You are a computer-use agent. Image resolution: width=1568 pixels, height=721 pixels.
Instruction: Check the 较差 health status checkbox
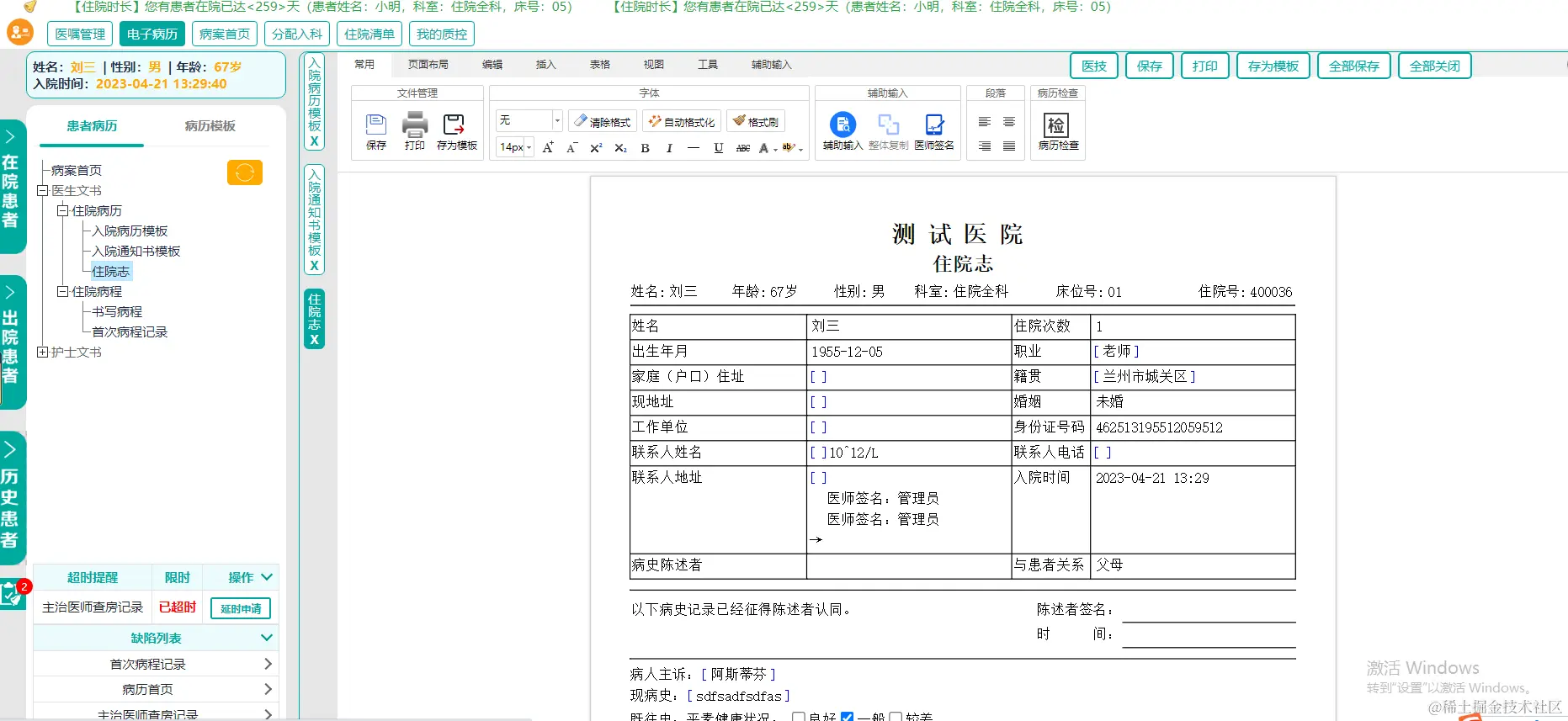[896, 717]
